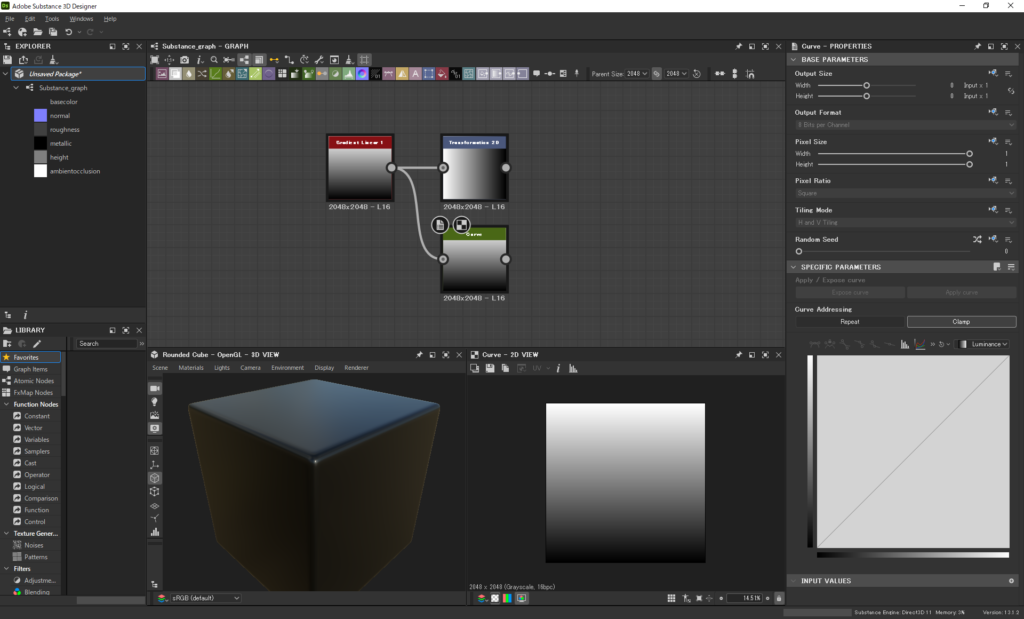The width and height of the screenshot is (1024, 619).
Task: Adjust the Output Size Width slider
Action: 867,86
